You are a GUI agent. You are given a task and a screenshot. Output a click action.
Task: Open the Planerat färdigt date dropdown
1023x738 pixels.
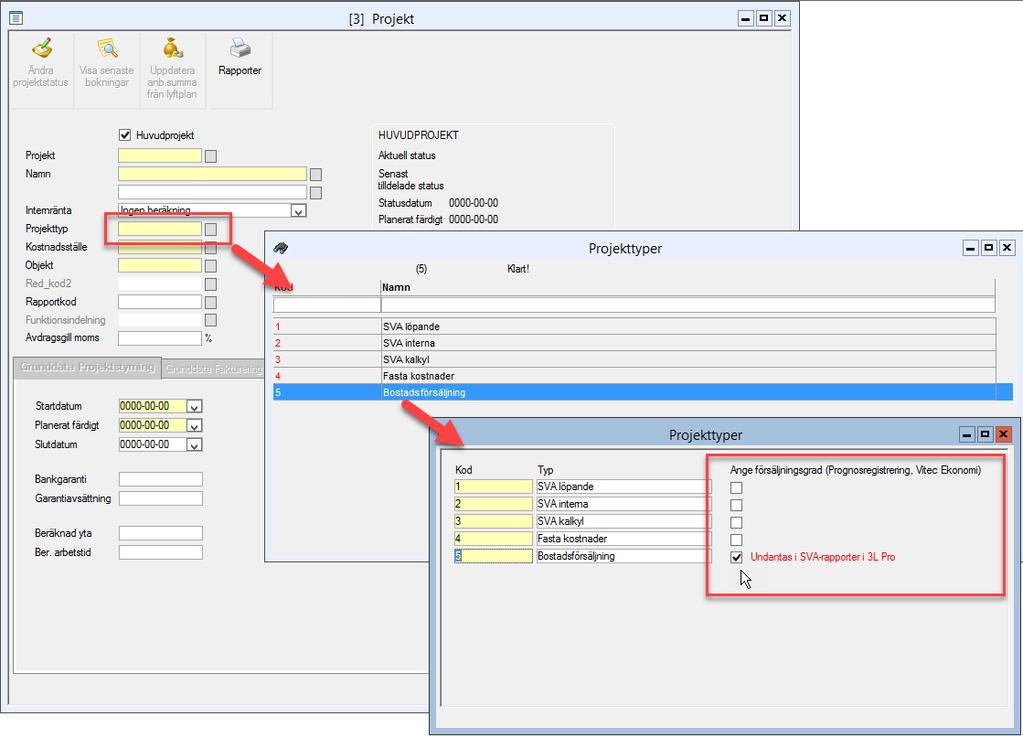[x=194, y=425]
